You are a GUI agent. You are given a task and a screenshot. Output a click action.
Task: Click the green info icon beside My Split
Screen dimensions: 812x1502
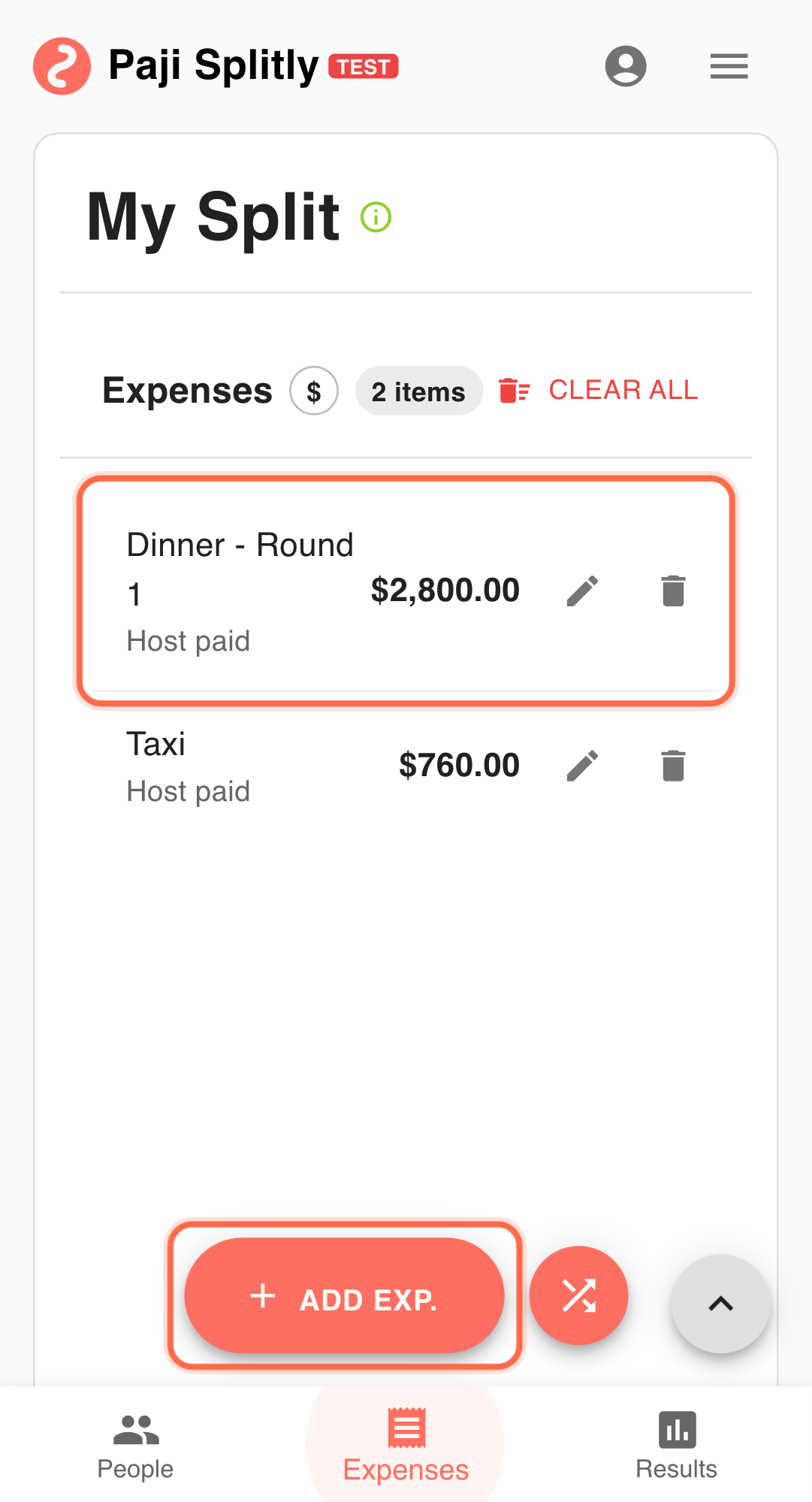pos(376,217)
